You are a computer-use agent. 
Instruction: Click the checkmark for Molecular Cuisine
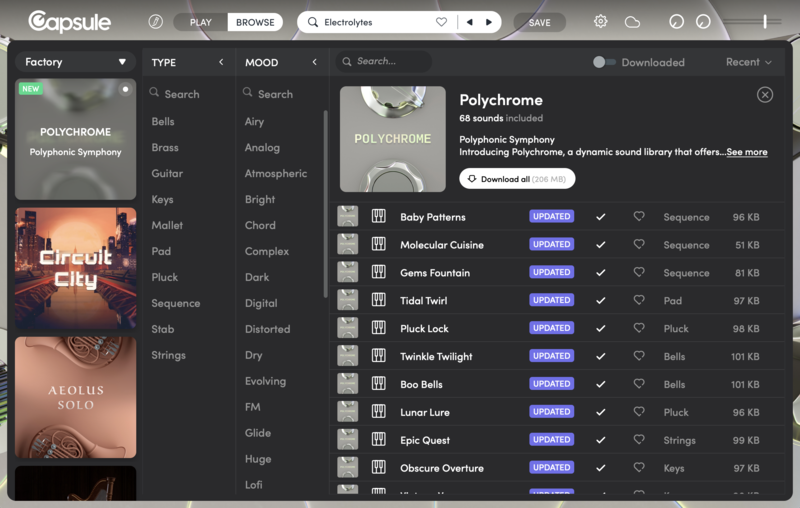coord(600,244)
